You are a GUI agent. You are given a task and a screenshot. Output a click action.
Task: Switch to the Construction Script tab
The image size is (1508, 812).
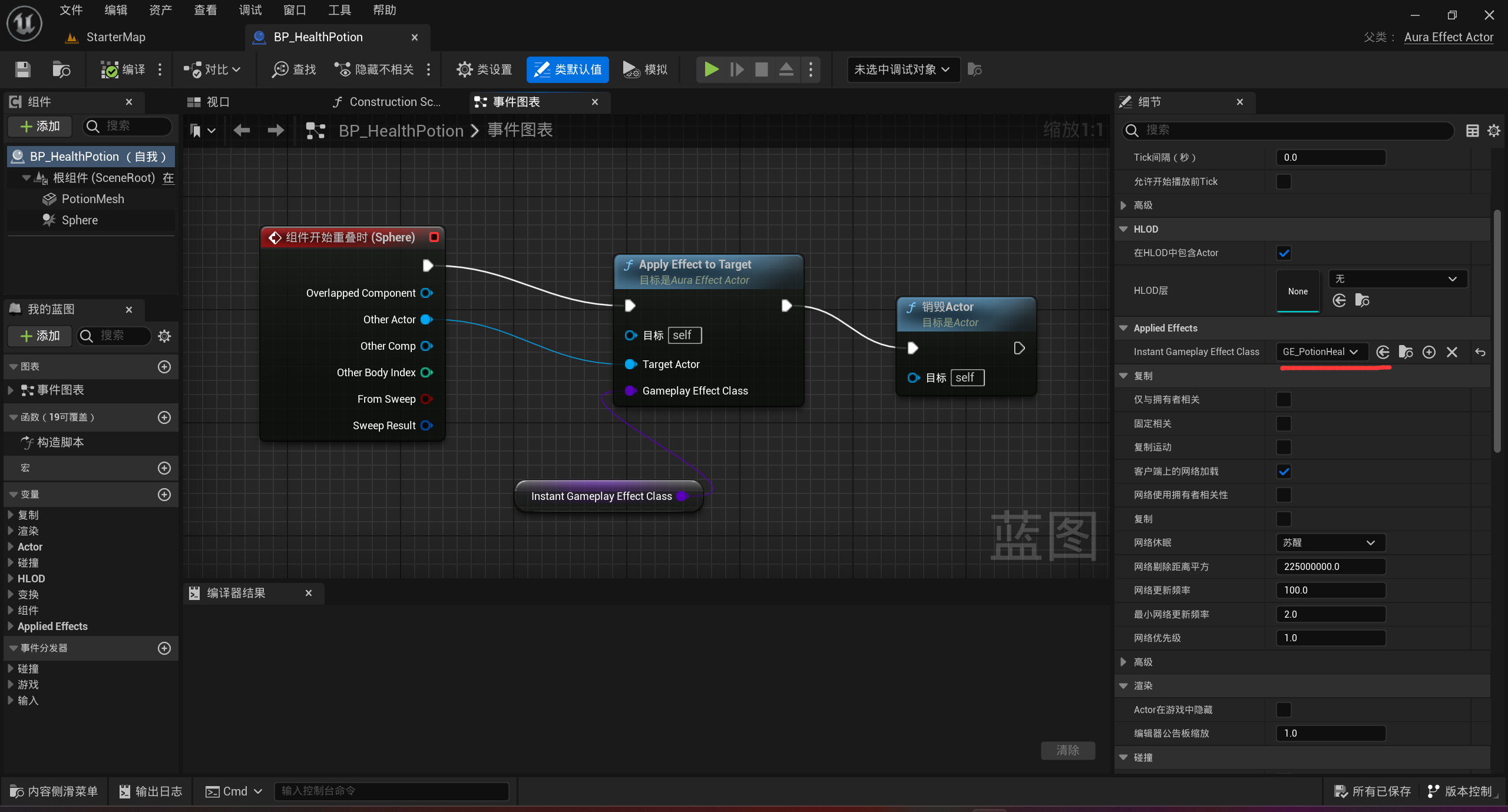point(387,102)
